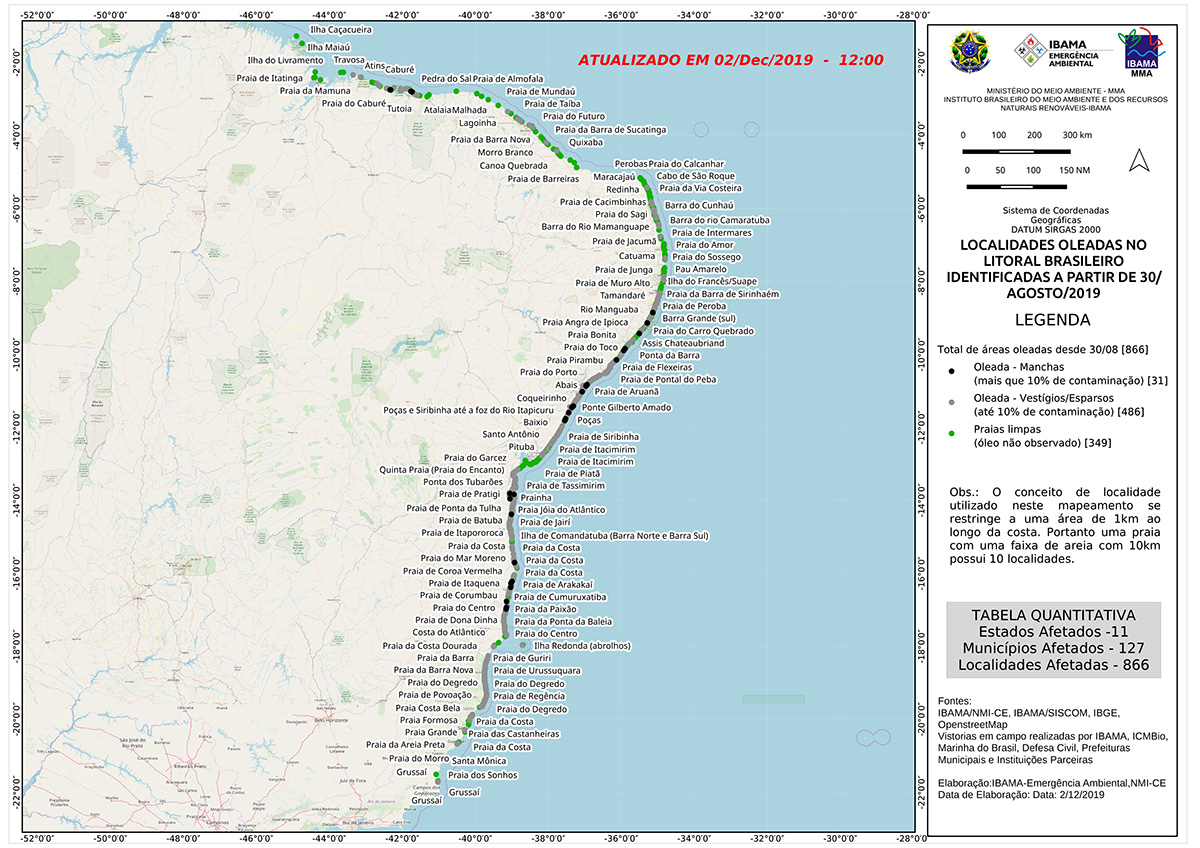Select the 'Ilha Redonda (abrolhos)' label
Screen dimensions: 1200x848
click(583, 646)
